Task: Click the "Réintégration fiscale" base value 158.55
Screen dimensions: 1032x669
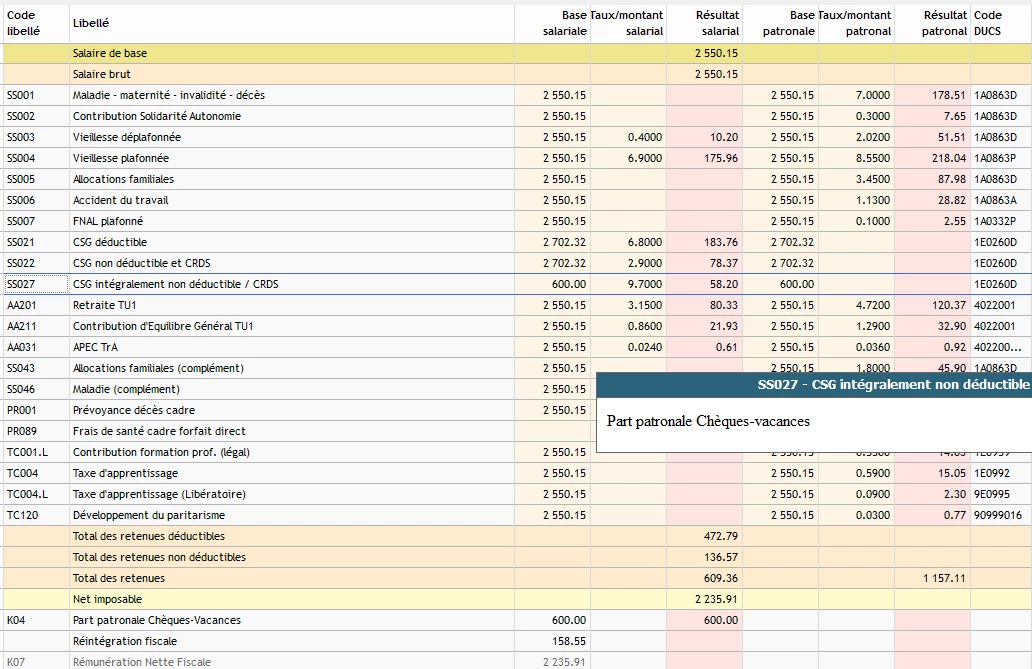Action: coord(569,641)
